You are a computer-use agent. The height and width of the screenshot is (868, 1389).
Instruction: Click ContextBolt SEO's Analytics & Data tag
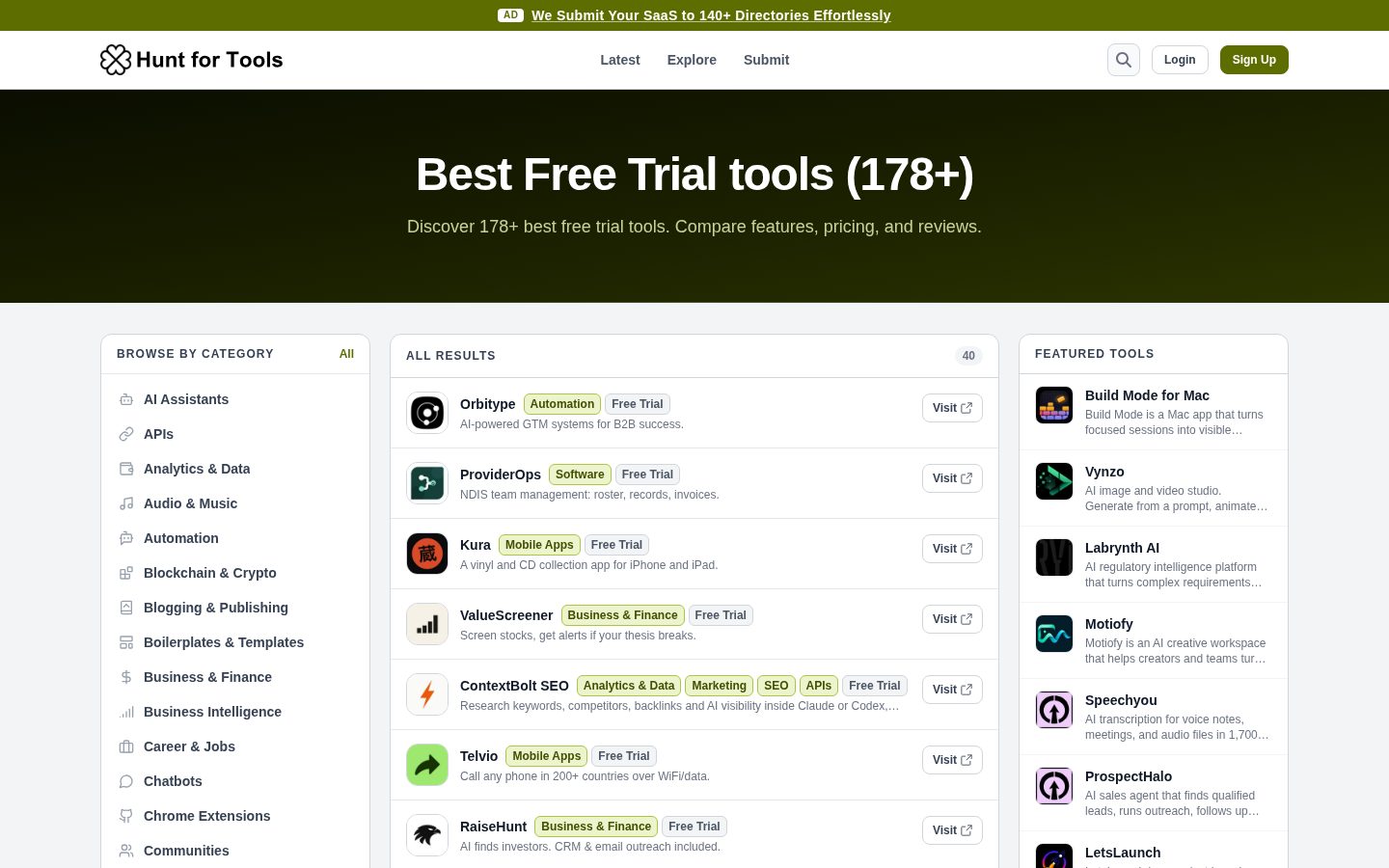pyautogui.click(x=629, y=686)
